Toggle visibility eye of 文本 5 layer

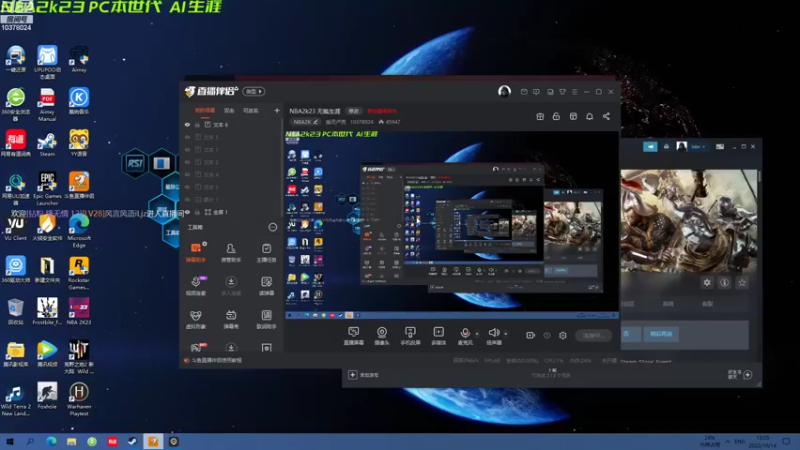[187, 137]
